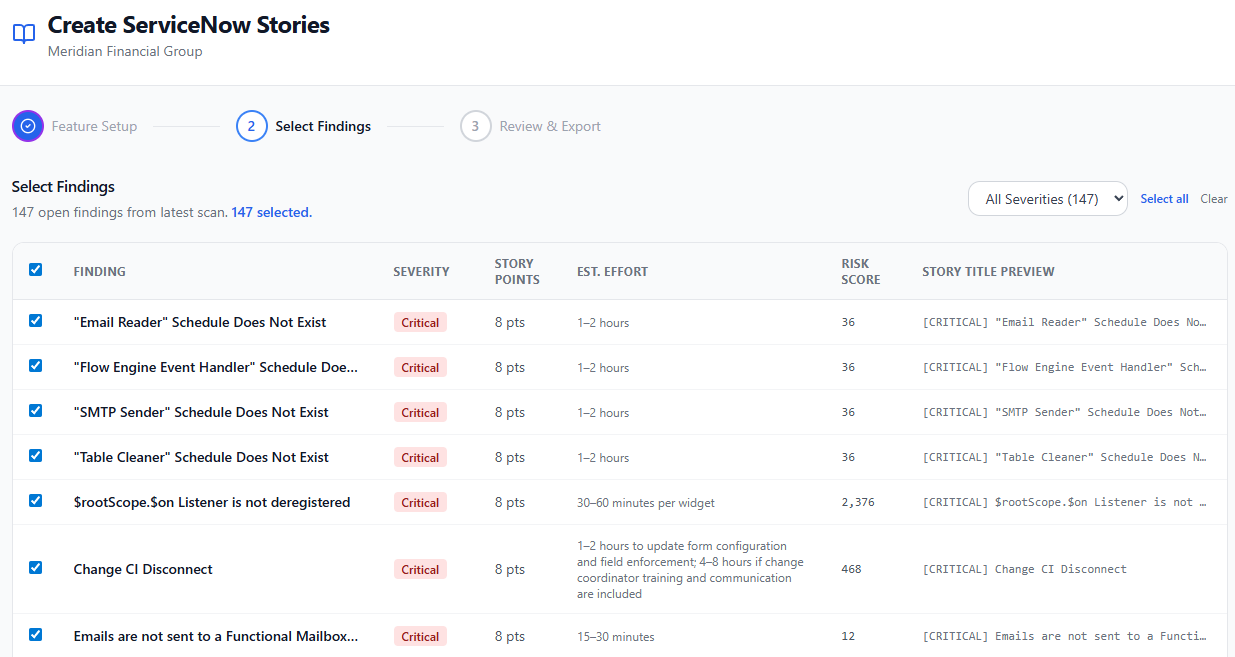The image size is (1235, 657).
Task: Click the "Flow Engine Event Handler" finding name
Action: click(215, 367)
